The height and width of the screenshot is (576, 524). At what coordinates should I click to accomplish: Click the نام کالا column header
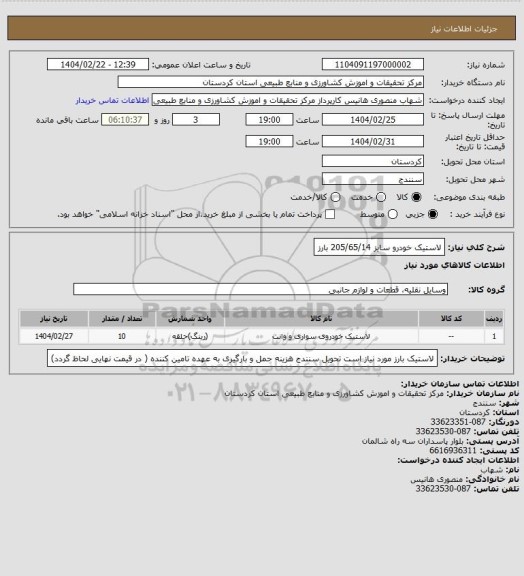coord(322,318)
